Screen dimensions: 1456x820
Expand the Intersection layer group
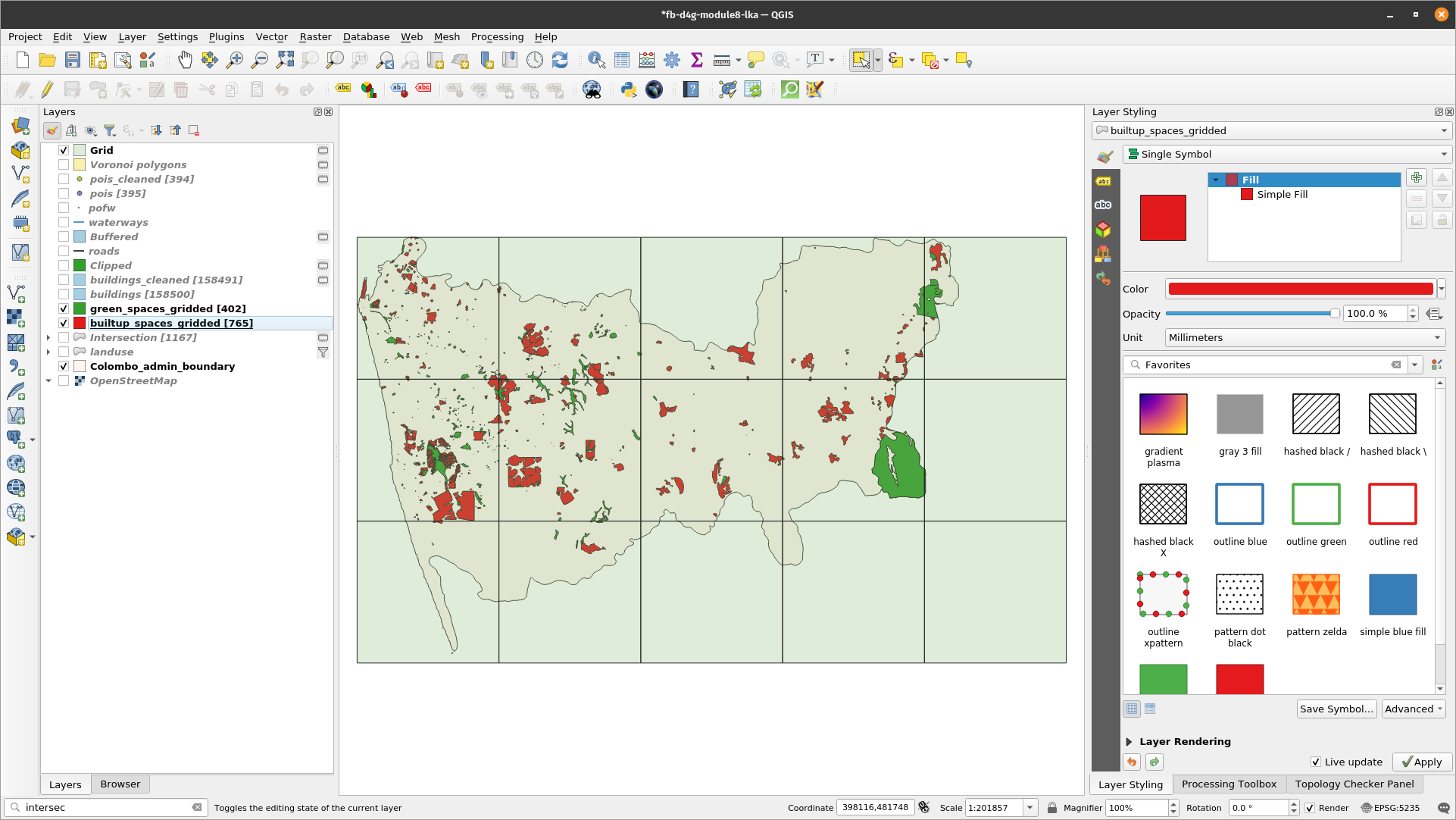[48, 337]
